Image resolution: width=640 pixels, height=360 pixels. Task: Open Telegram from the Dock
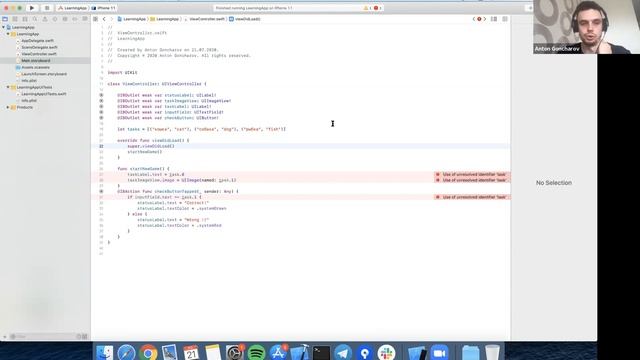[343, 353]
